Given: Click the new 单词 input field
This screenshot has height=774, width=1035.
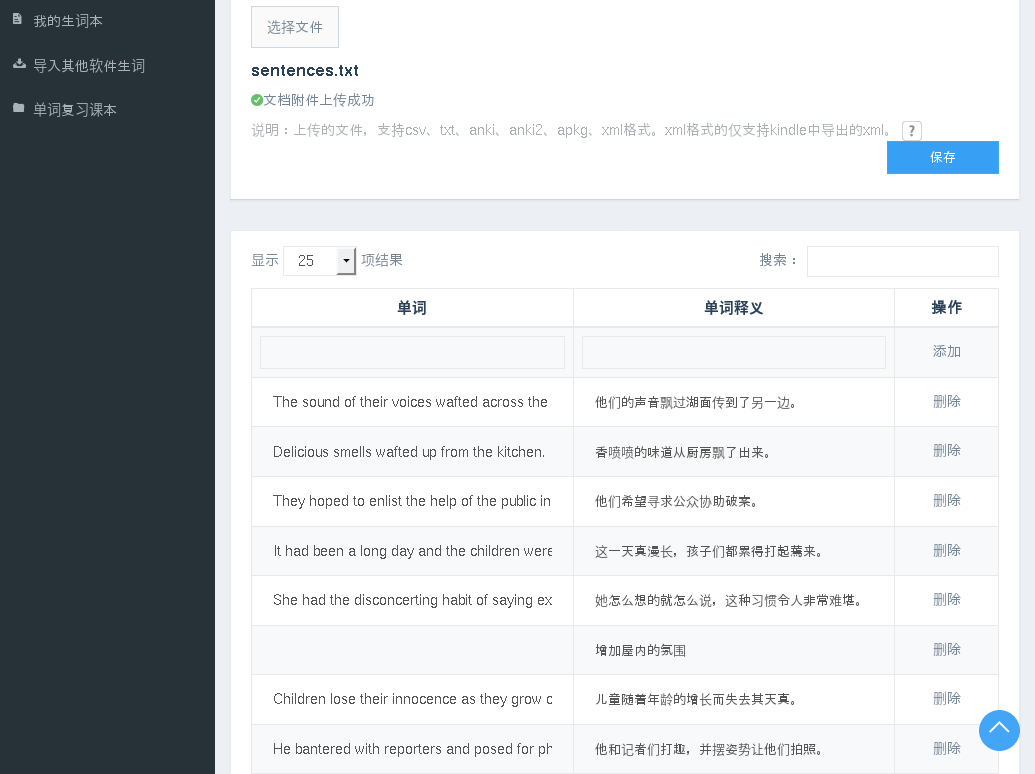Looking at the screenshot, I should click(x=412, y=352).
